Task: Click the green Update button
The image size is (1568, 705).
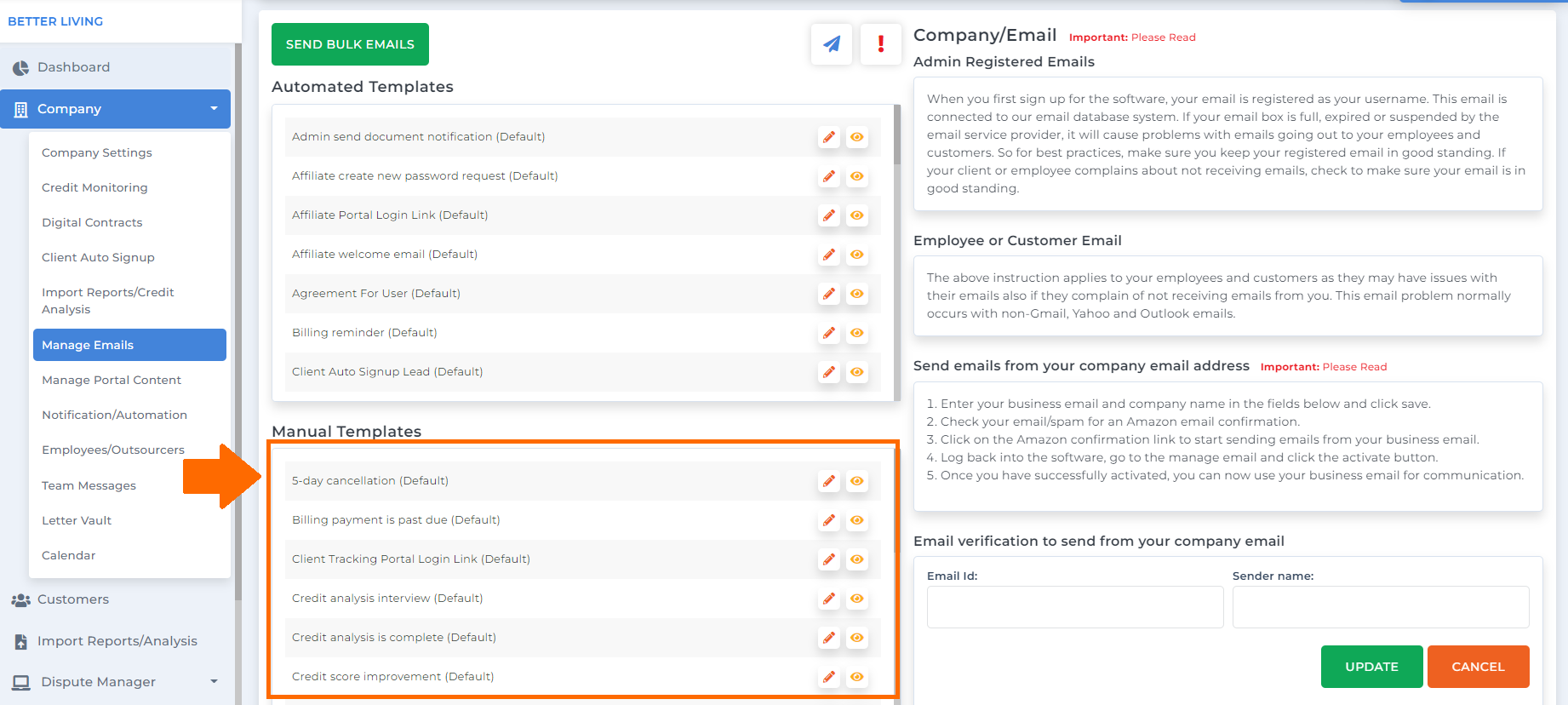Action: point(1371,667)
